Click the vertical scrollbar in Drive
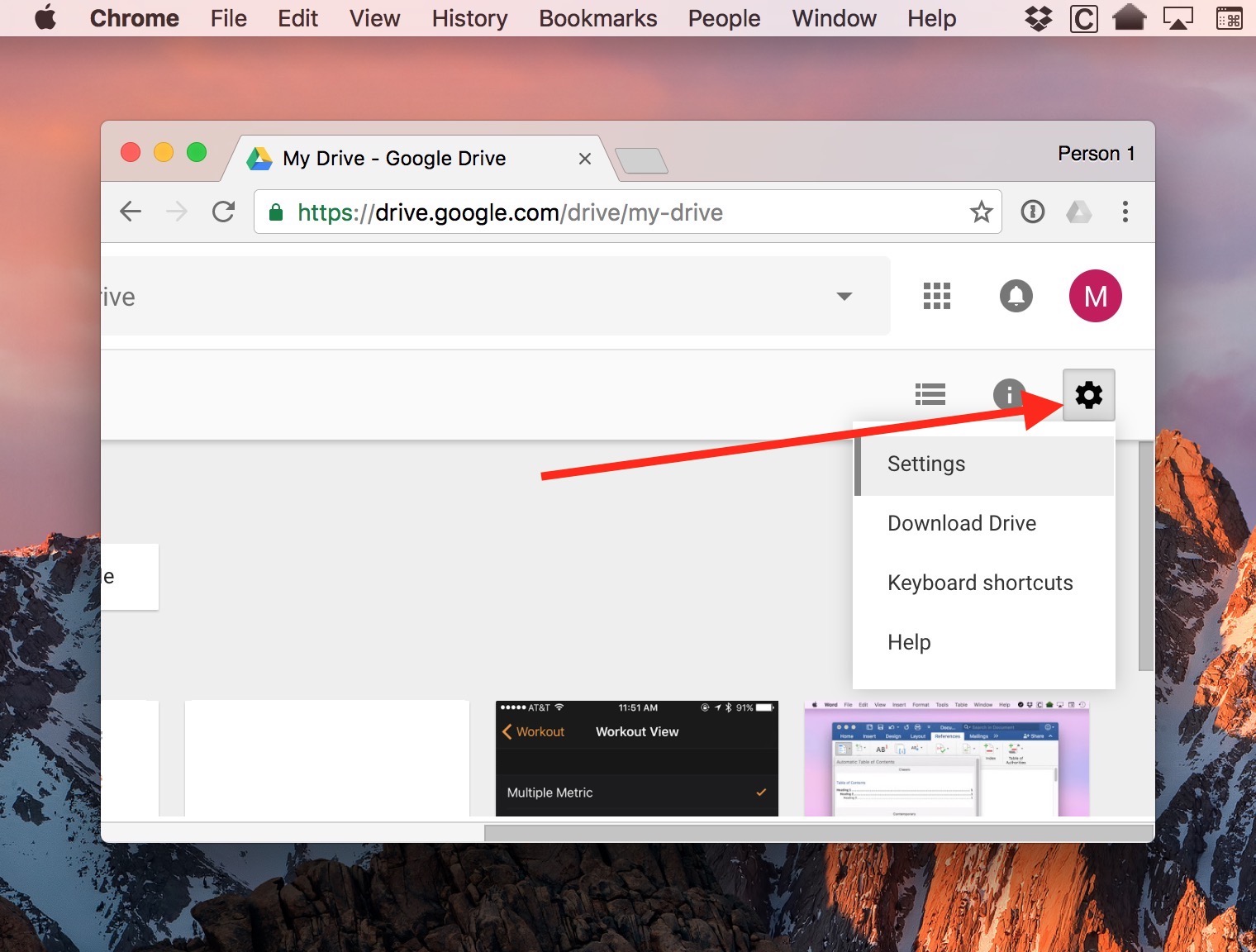Viewport: 1256px width, 952px height. 1145,555
